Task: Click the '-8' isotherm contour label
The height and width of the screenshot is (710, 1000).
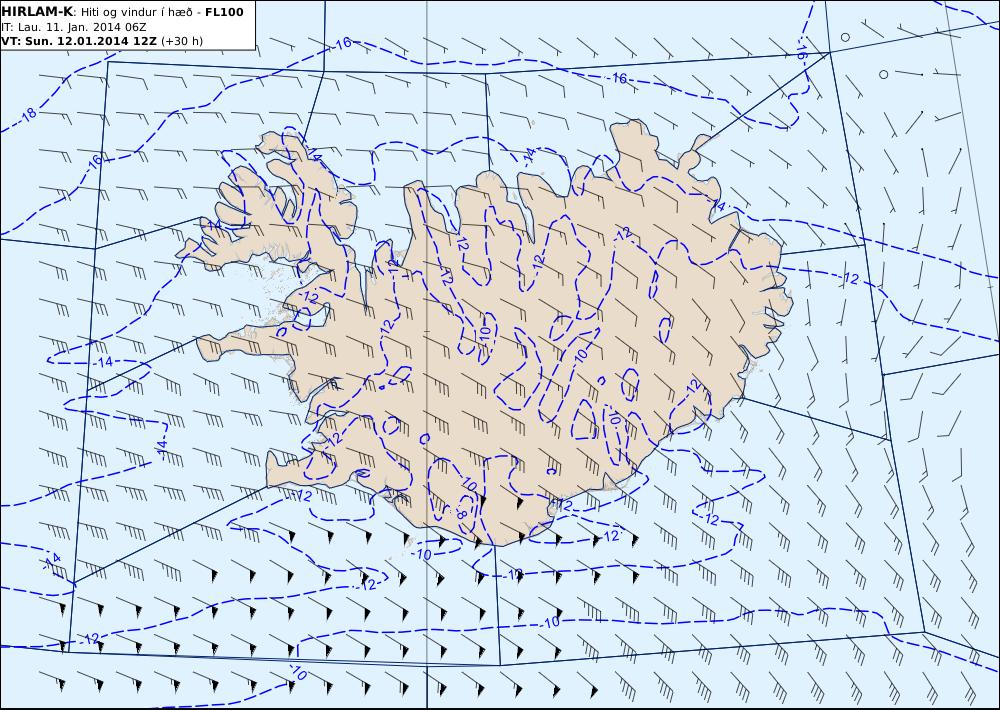Action: [461, 514]
